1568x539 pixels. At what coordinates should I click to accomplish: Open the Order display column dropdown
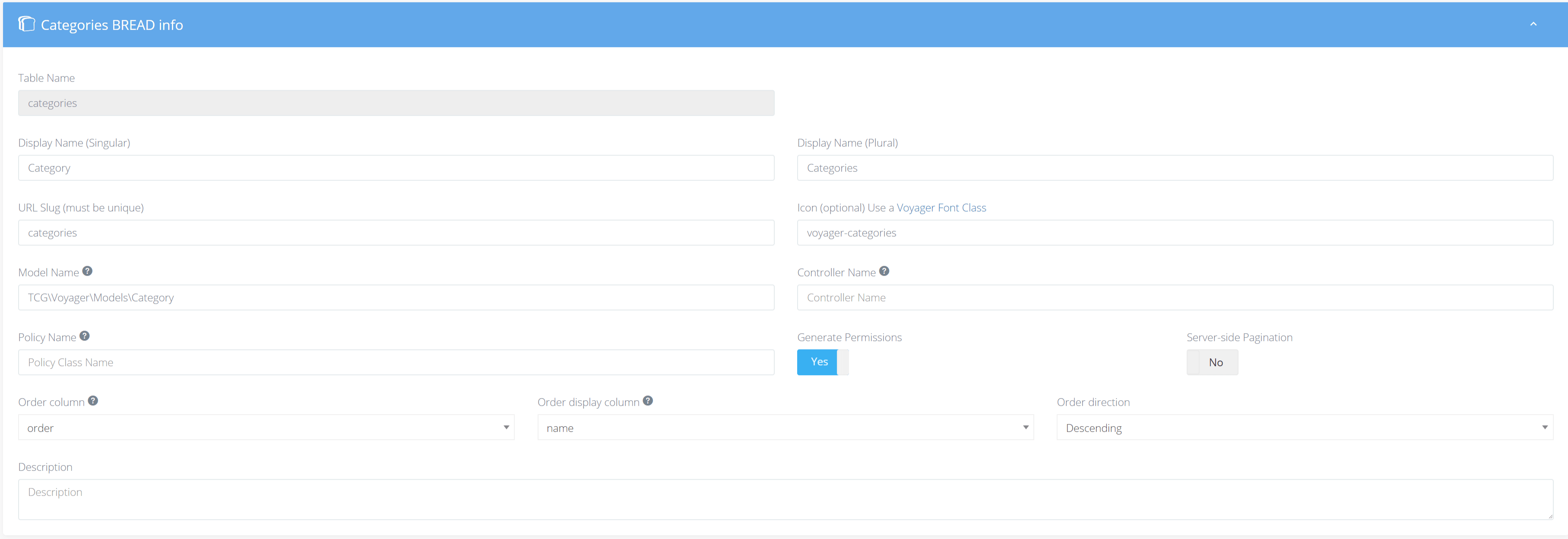[x=785, y=427]
